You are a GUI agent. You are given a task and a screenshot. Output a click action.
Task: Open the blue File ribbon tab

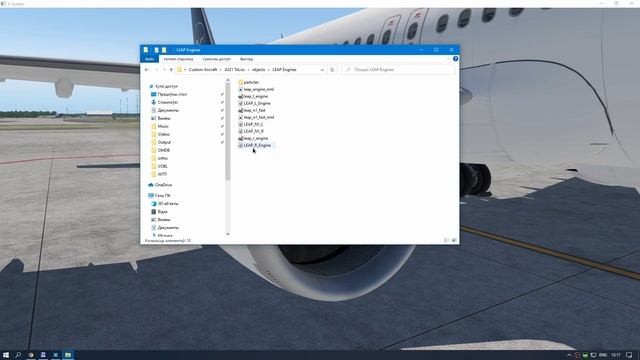pos(150,59)
